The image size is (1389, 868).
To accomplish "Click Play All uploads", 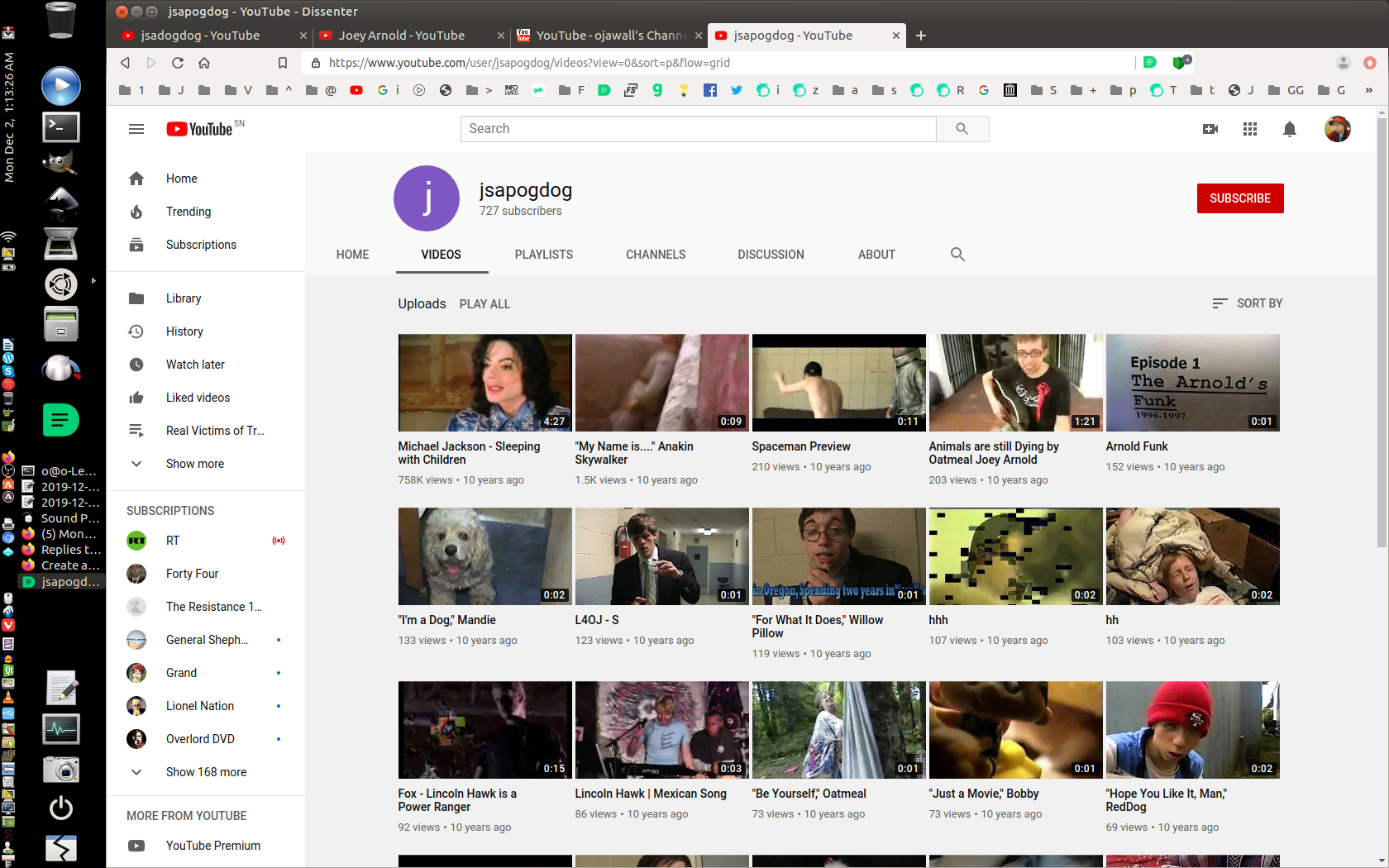I will [x=484, y=304].
